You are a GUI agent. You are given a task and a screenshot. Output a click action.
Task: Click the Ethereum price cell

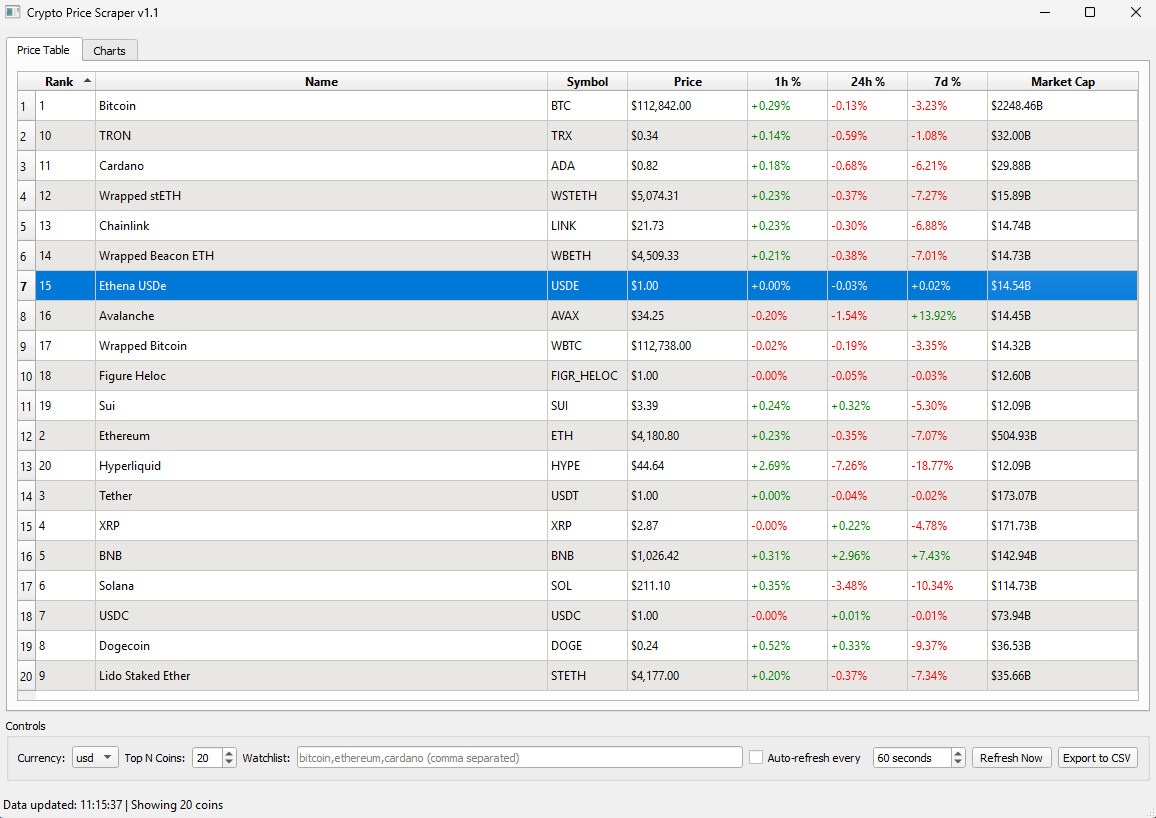pyautogui.click(x=686, y=436)
